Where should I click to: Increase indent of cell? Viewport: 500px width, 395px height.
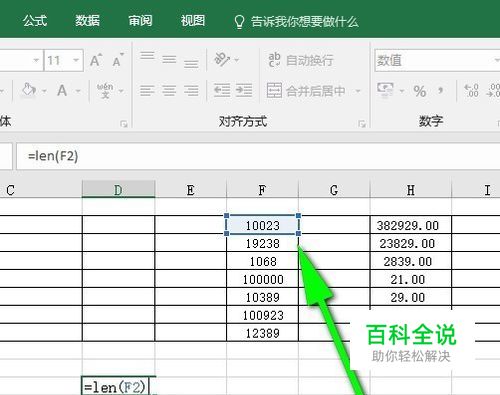pos(244,90)
